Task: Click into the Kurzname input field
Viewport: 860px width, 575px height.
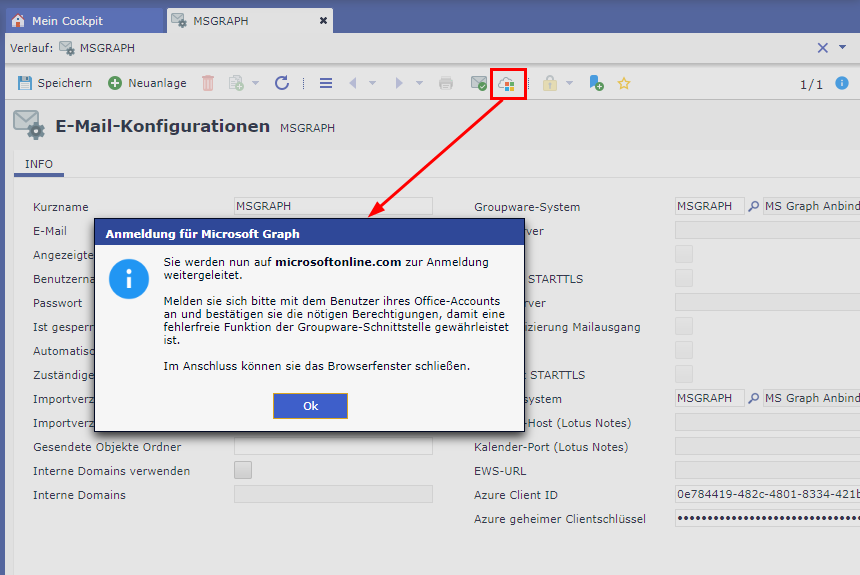Action: click(332, 206)
